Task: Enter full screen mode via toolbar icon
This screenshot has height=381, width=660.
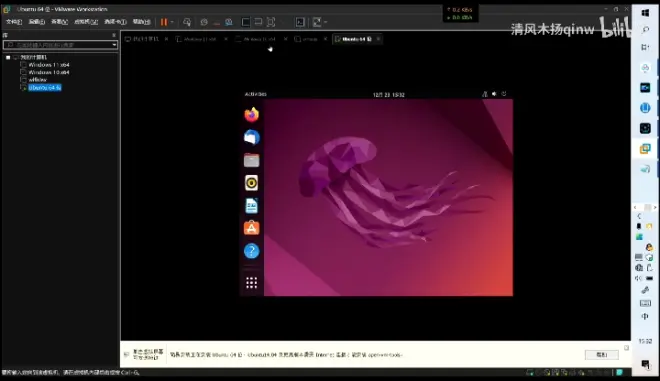Action: (271, 22)
